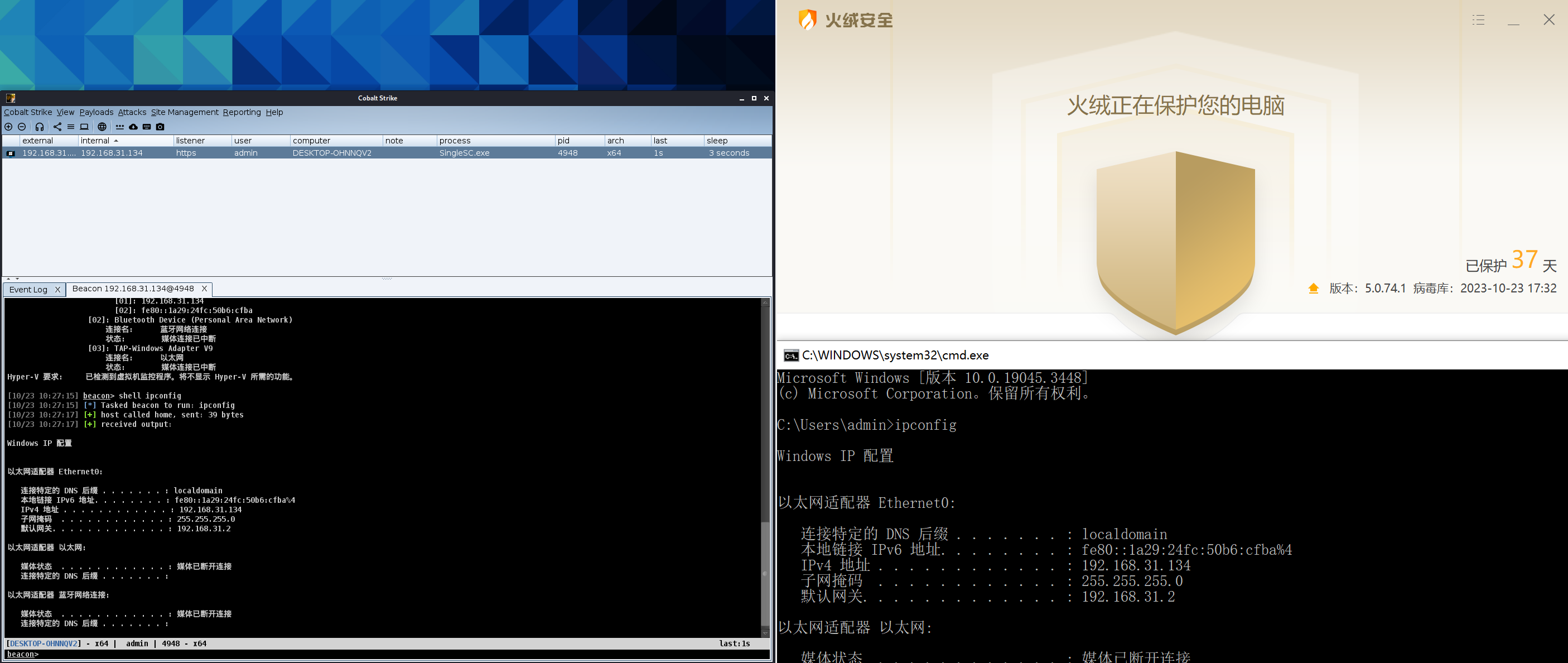The width and height of the screenshot is (1568, 663).
Task: Show targets view via the laptop icon
Action: click(85, 127)
